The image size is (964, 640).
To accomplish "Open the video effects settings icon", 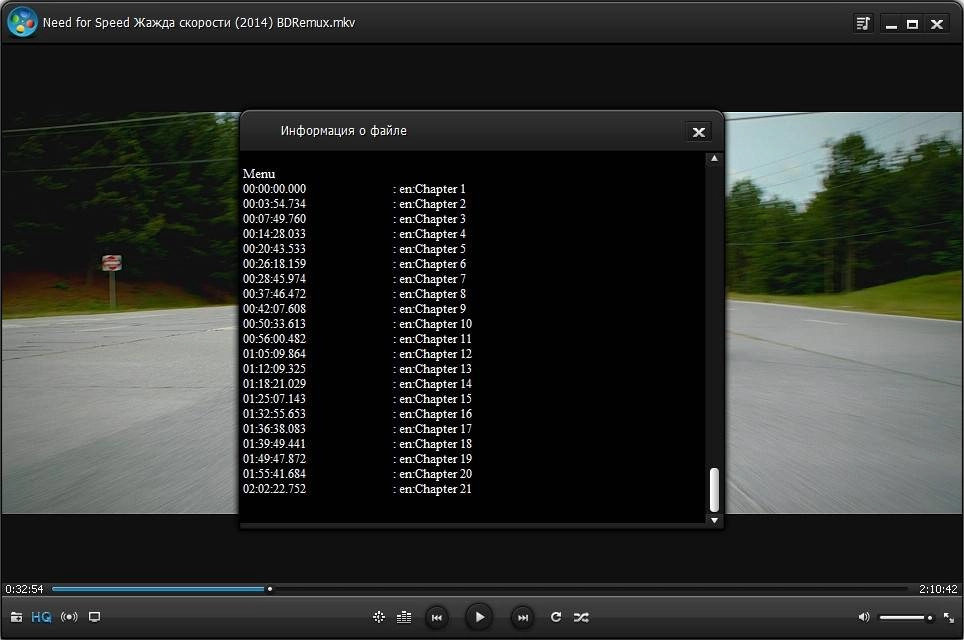I will (379, 617).
